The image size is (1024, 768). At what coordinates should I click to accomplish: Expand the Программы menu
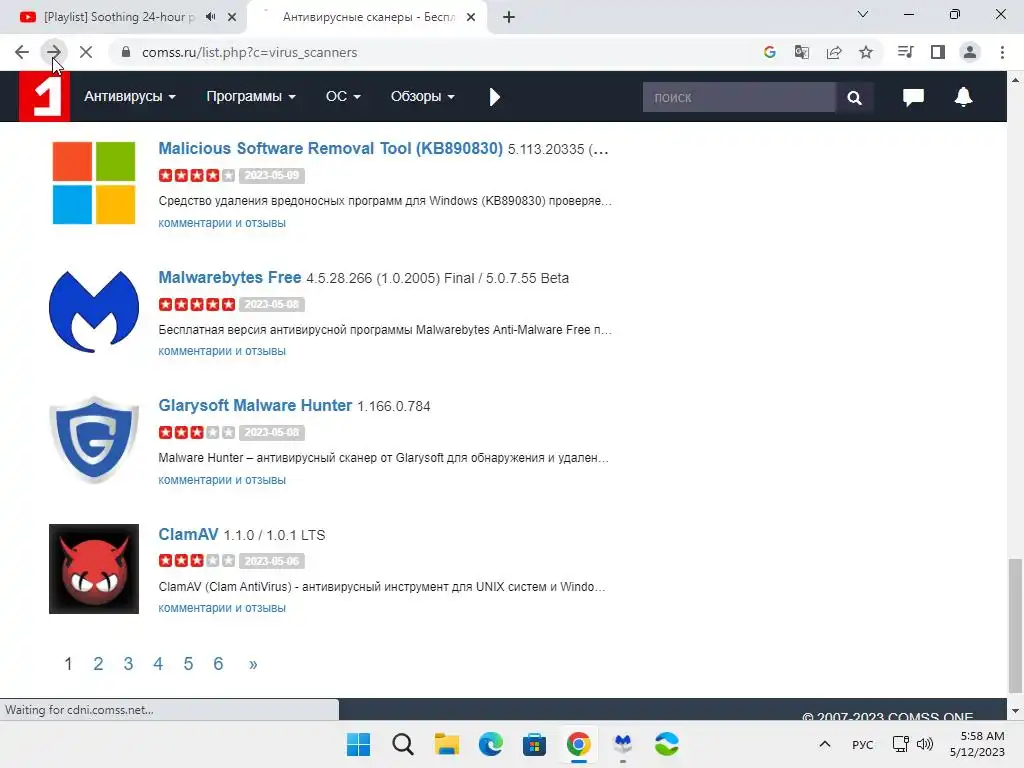(x=251, y=97)
